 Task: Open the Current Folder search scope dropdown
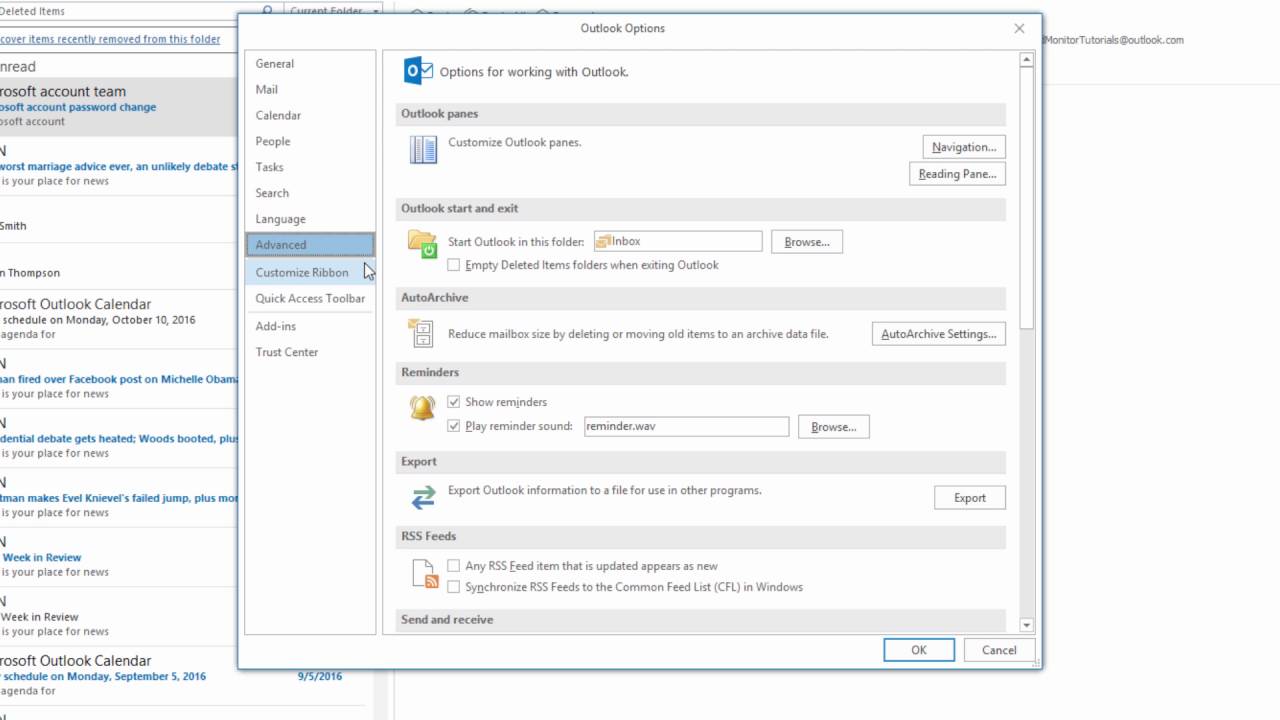pos(334,11)
